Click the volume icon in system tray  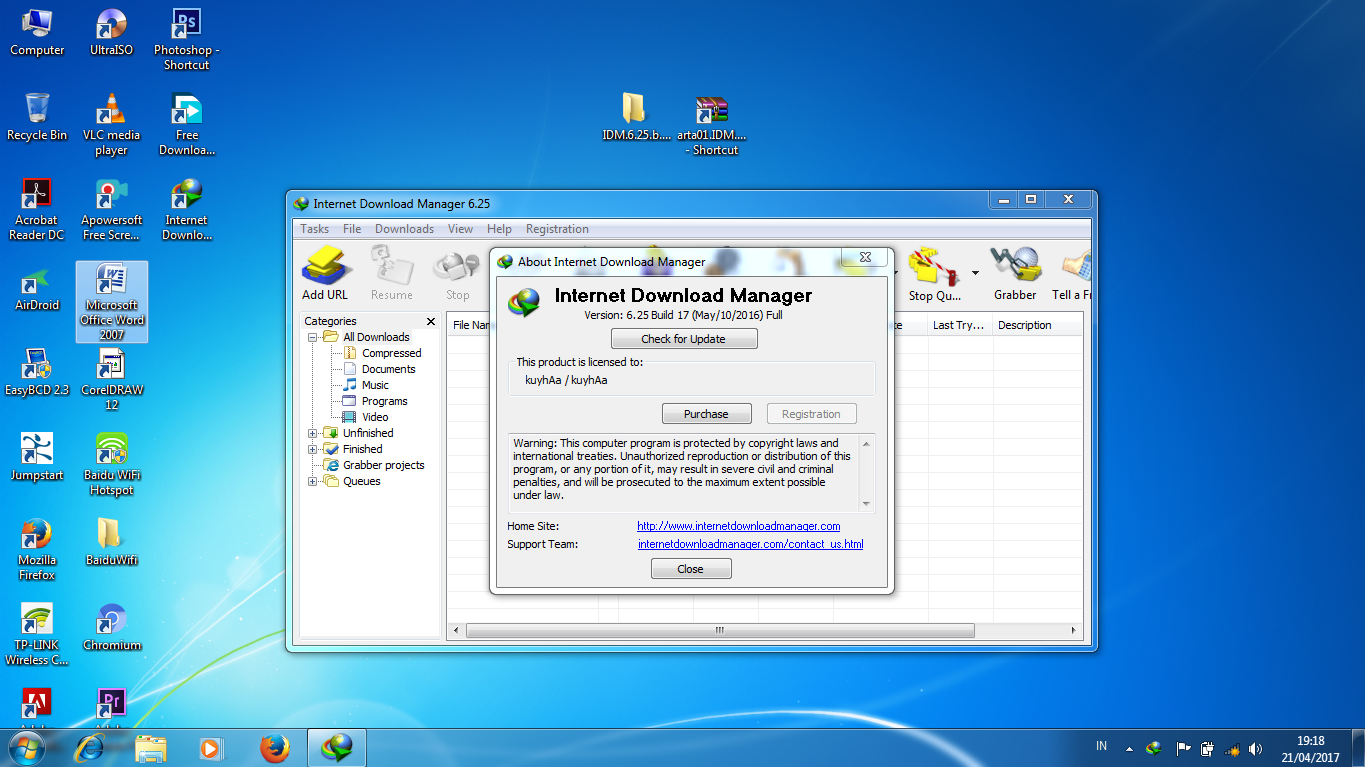pyautogui.click(x=1256, y=748)
